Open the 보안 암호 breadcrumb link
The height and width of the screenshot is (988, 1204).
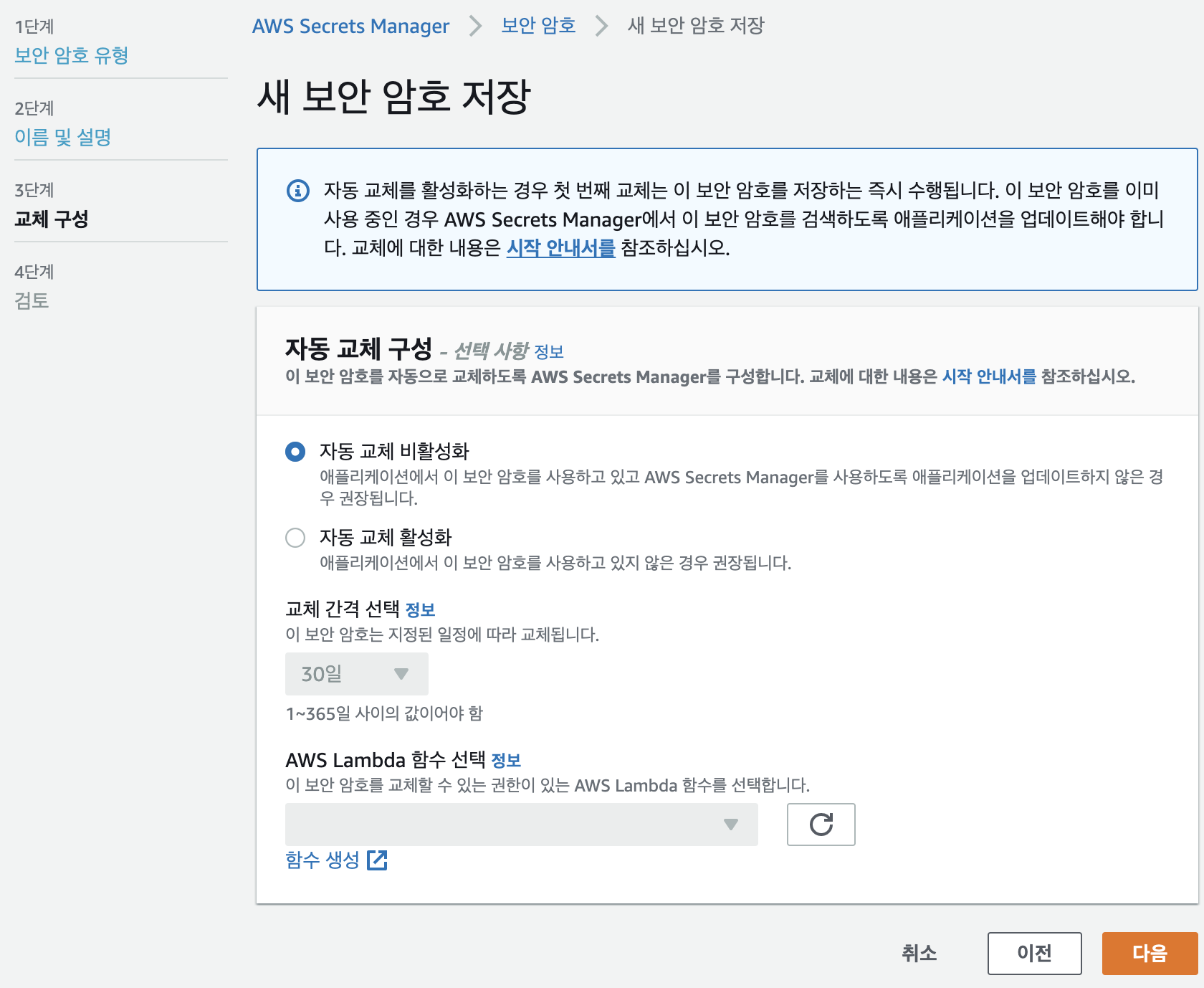tap(538, 26)
